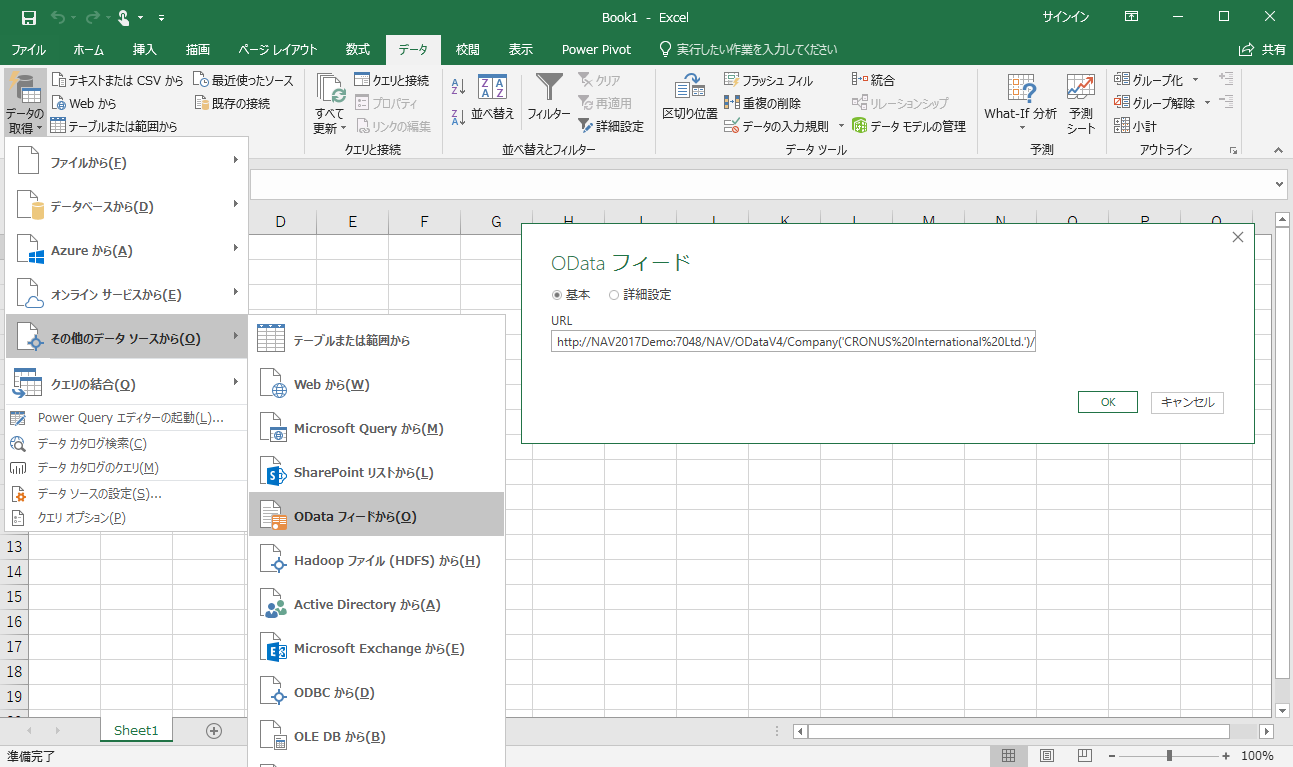
Task: Open the データベースから(D) submenu
Action: (x=127, y=207)
